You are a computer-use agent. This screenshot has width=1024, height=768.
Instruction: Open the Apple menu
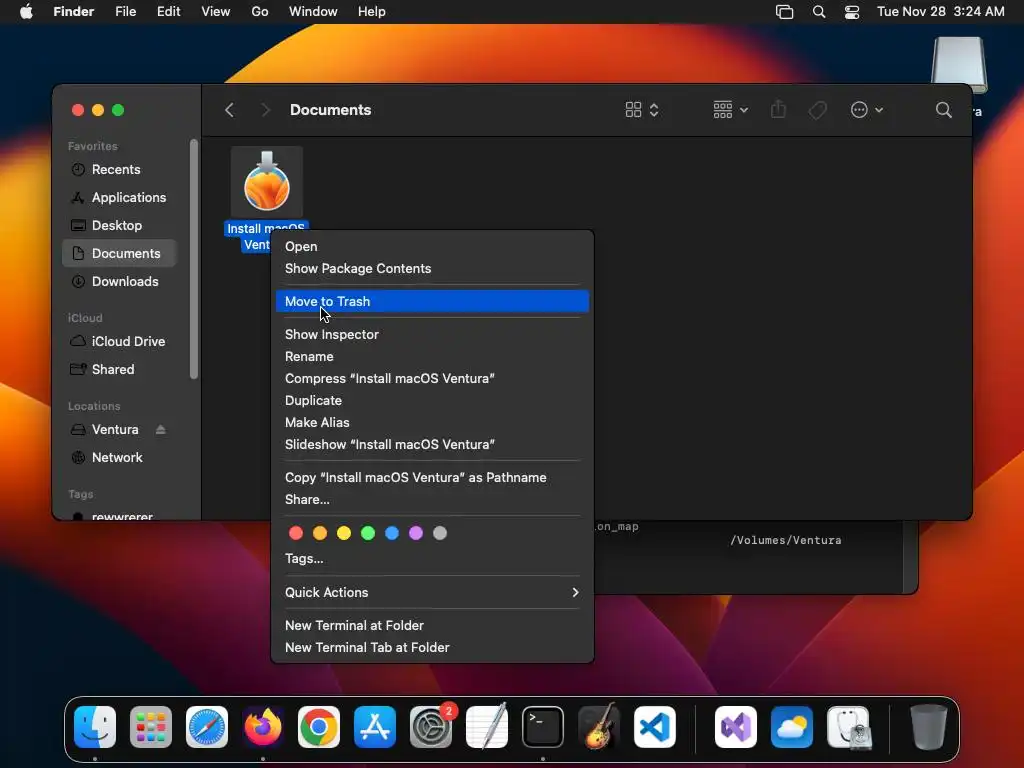26,12
